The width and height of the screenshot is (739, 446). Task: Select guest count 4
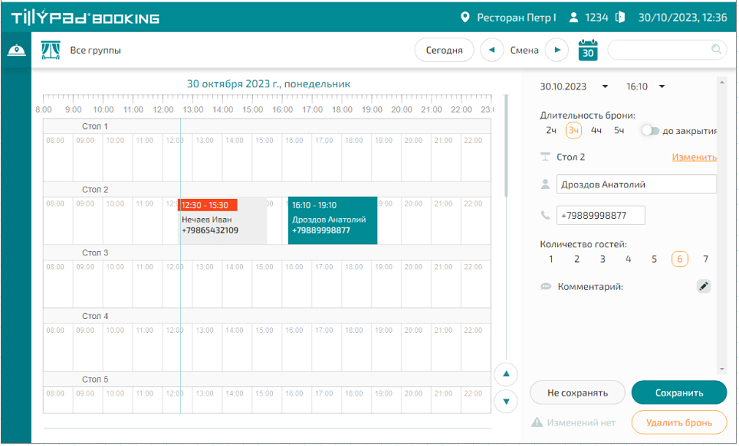tap(628, 259)
